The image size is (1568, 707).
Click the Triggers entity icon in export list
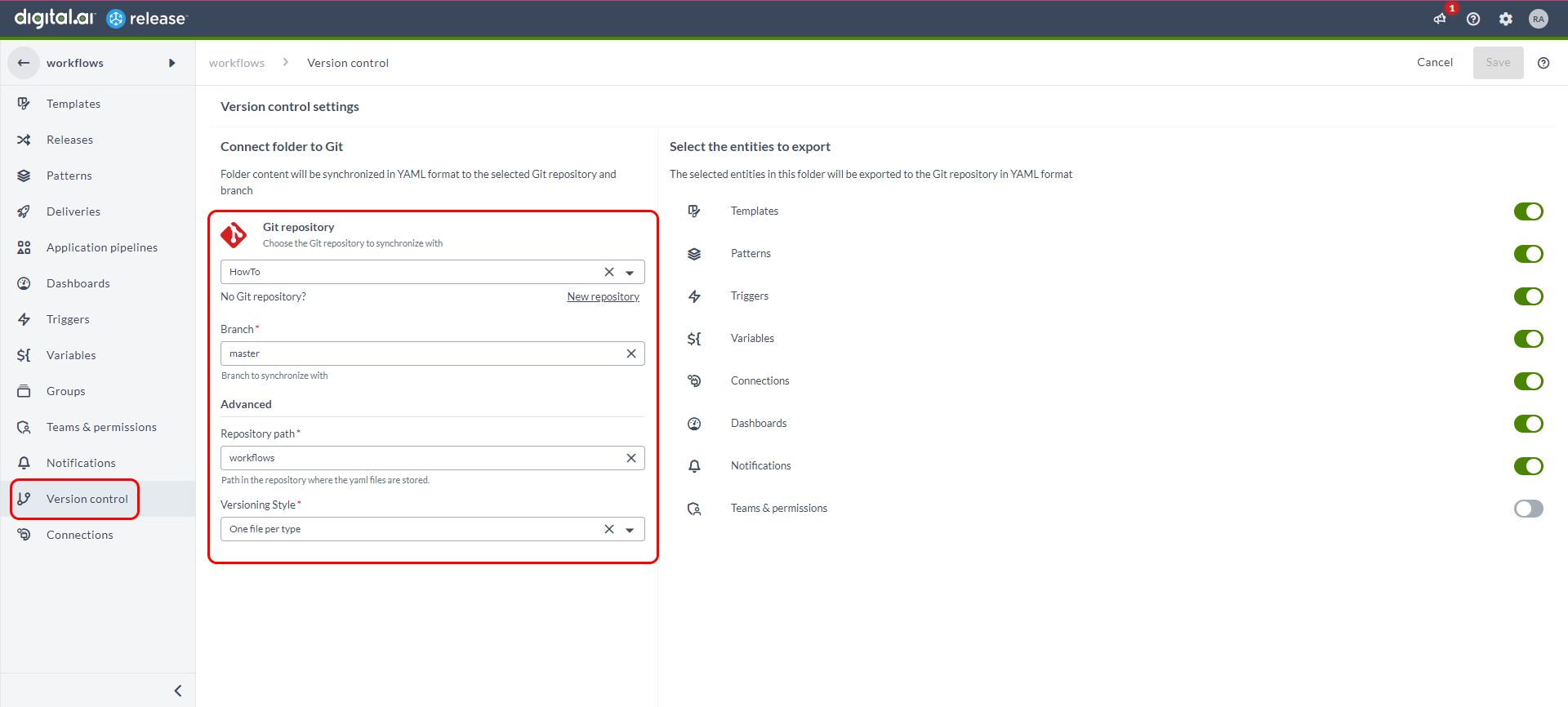tap(694, 296)
